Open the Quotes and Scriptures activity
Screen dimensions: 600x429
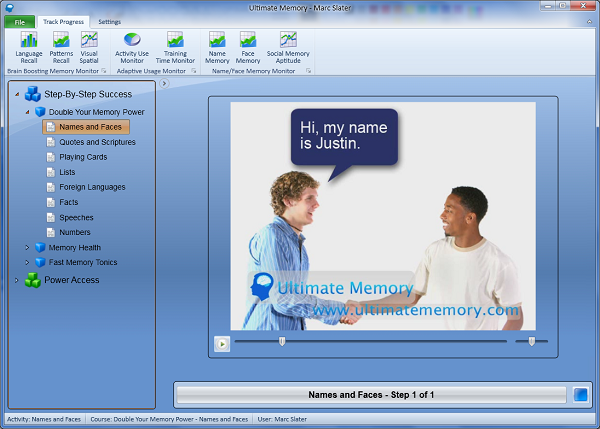click(x=91, y=142)
